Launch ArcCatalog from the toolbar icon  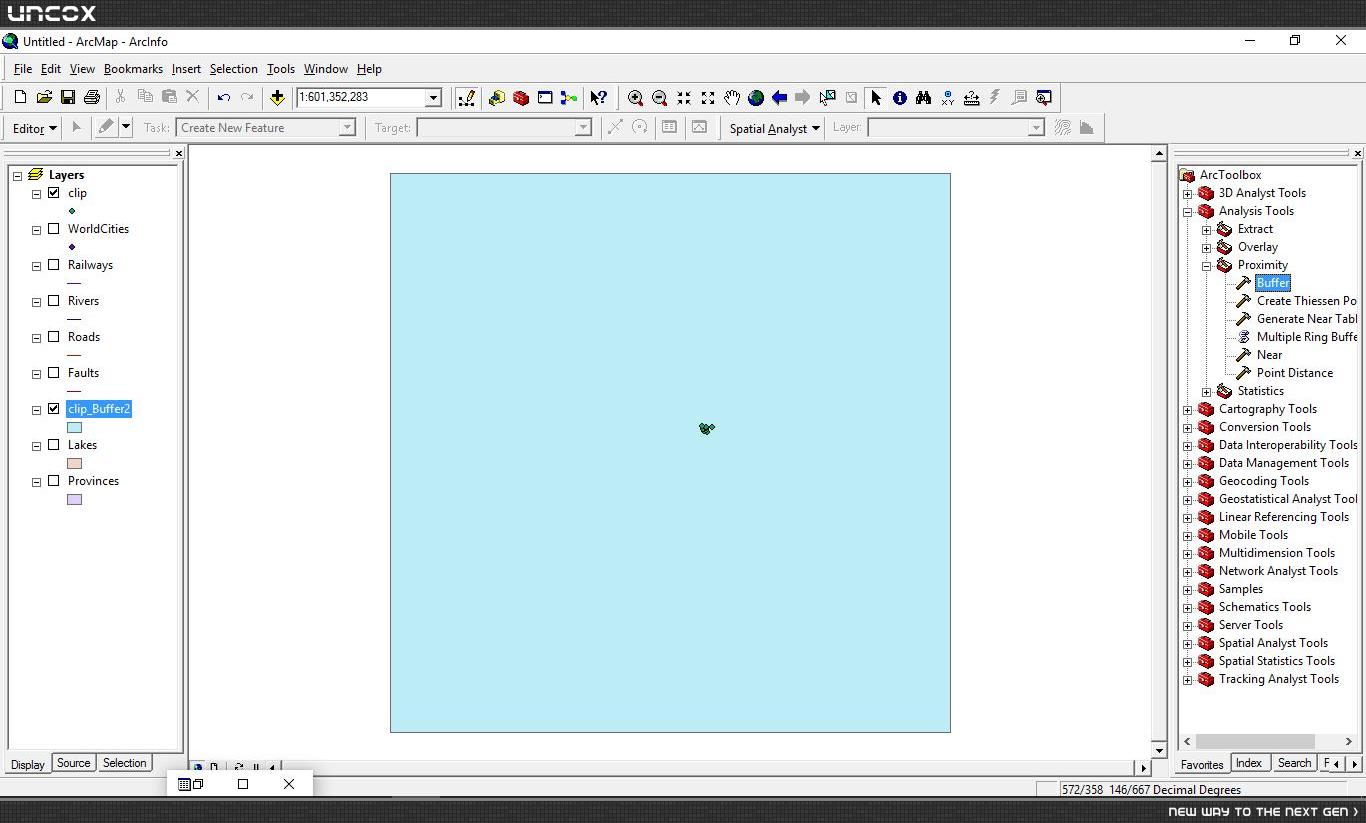497,97
